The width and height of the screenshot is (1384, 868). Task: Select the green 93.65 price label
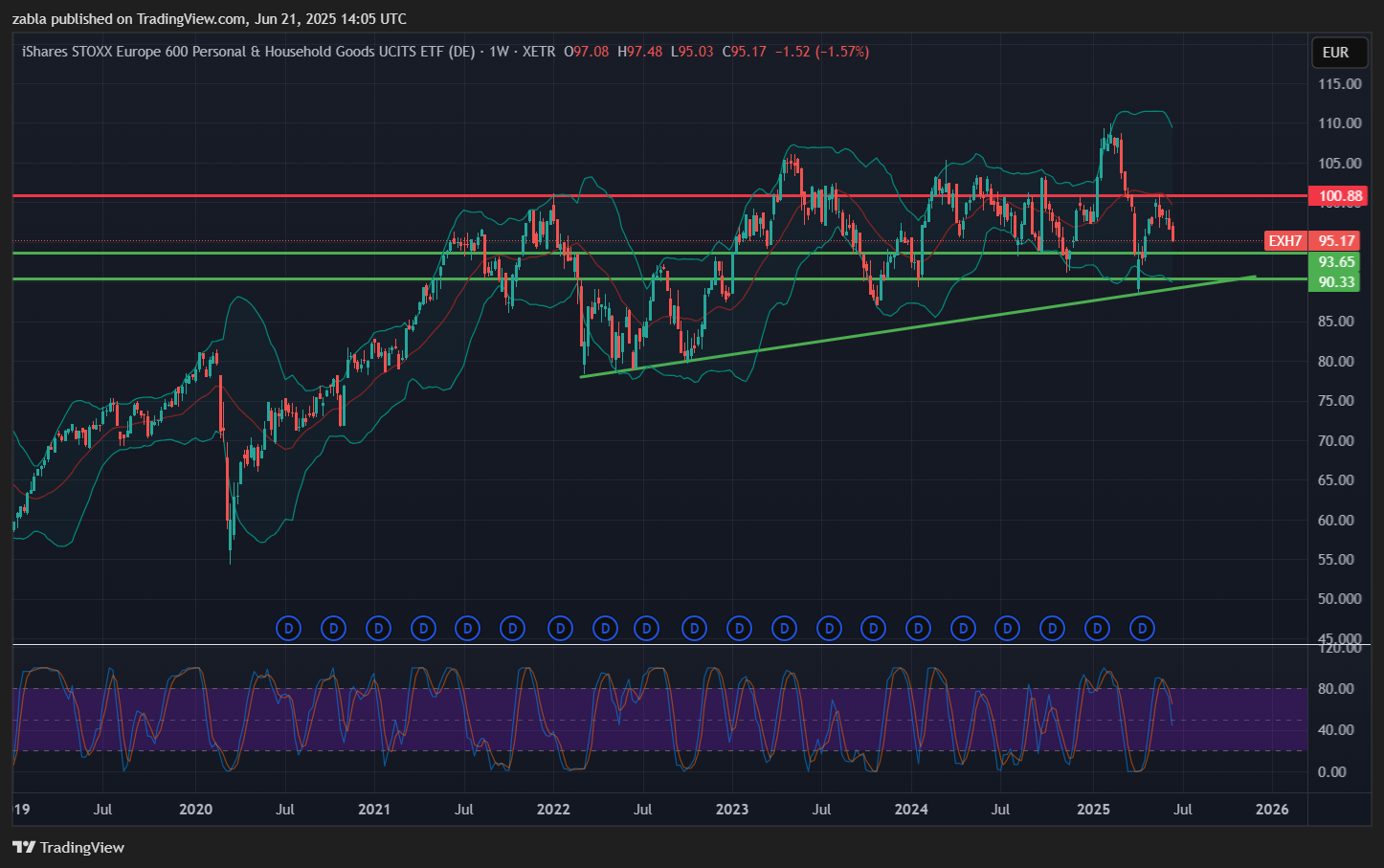(x=1336, y=262)
